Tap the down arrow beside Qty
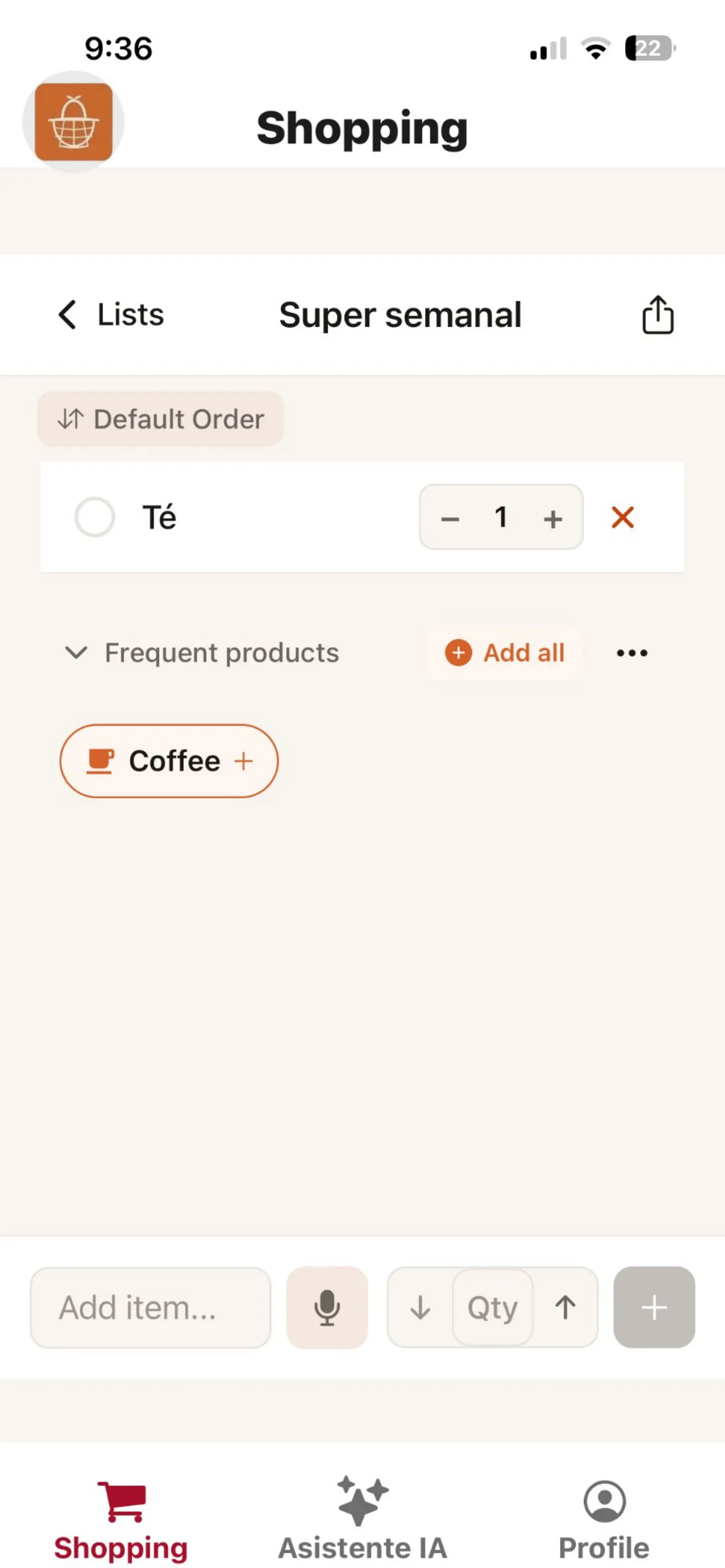725x1568 pixels. click(x=420, y=1307)
